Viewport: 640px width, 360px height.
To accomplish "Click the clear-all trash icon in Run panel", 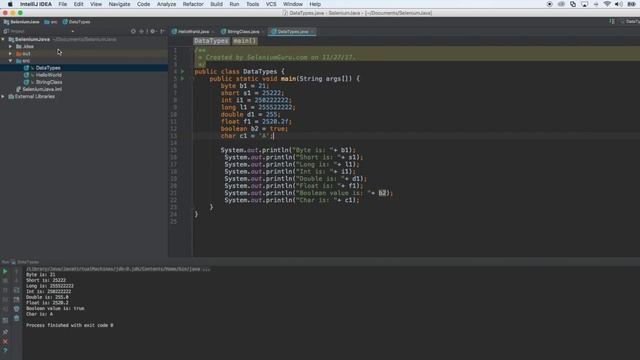I will 16,318.
